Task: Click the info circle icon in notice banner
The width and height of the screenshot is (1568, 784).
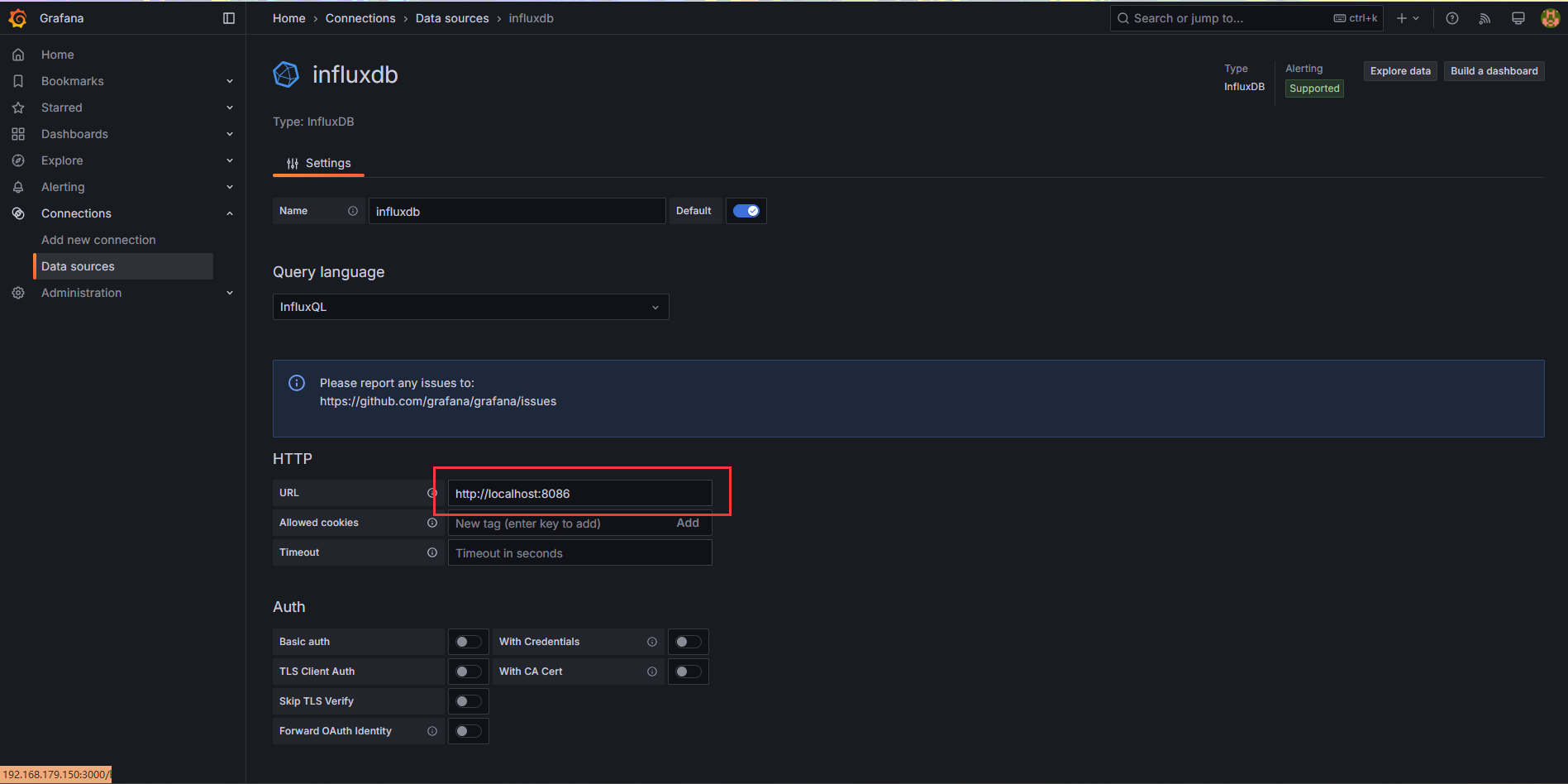Action: [x=297, y=383]
